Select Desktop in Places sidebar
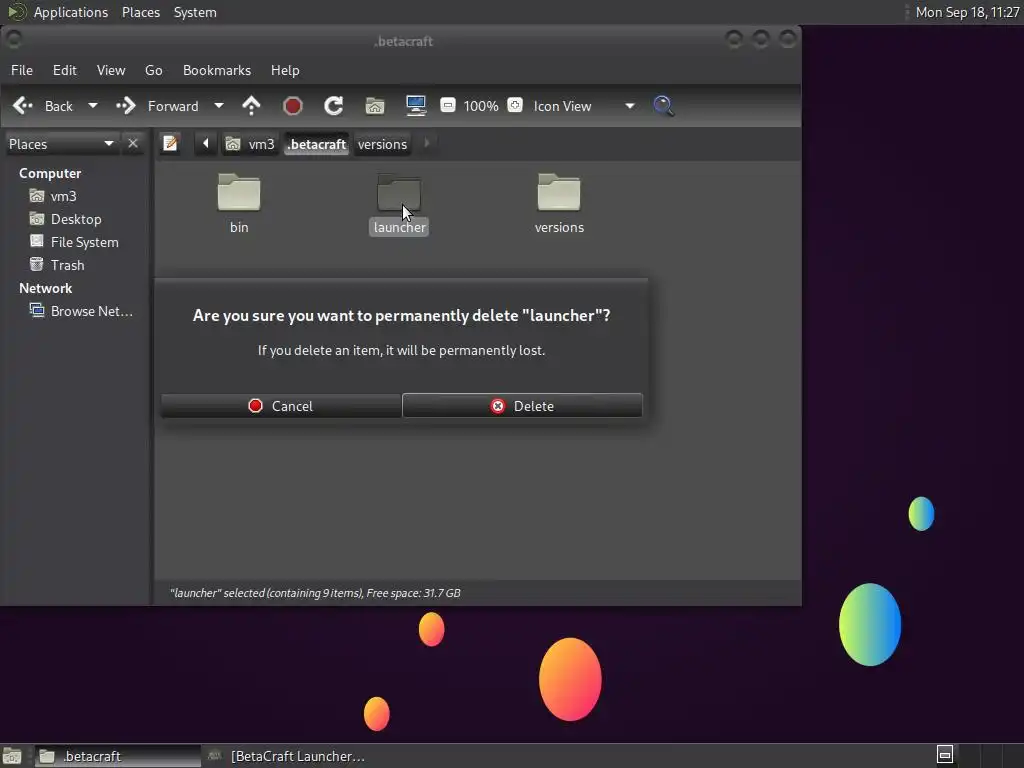Image resolution: width=1024 pixels, height=768 pixels. 66,219
